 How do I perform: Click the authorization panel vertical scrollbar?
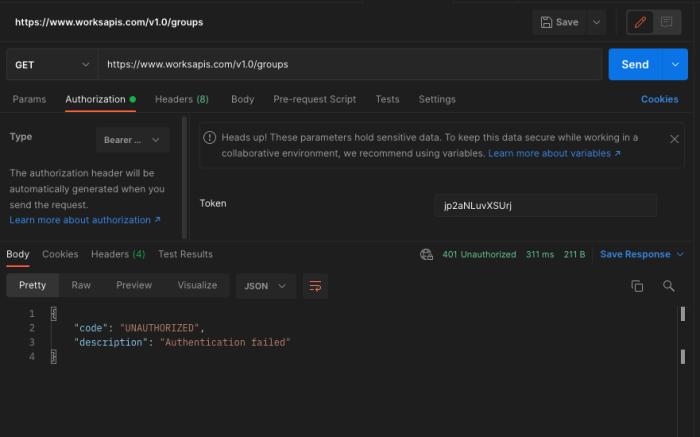point(184,178)
